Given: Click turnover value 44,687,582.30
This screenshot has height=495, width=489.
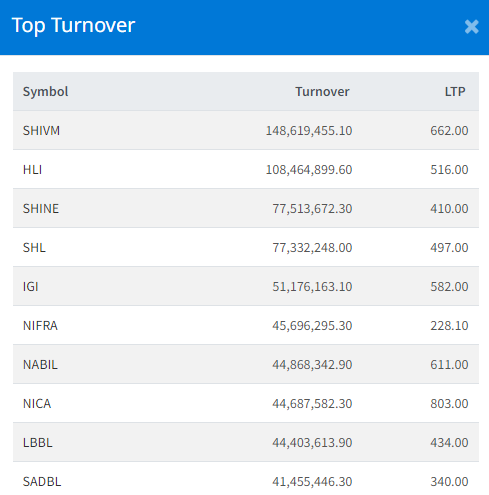Looking at the screenshot, I should coord(312,403).
